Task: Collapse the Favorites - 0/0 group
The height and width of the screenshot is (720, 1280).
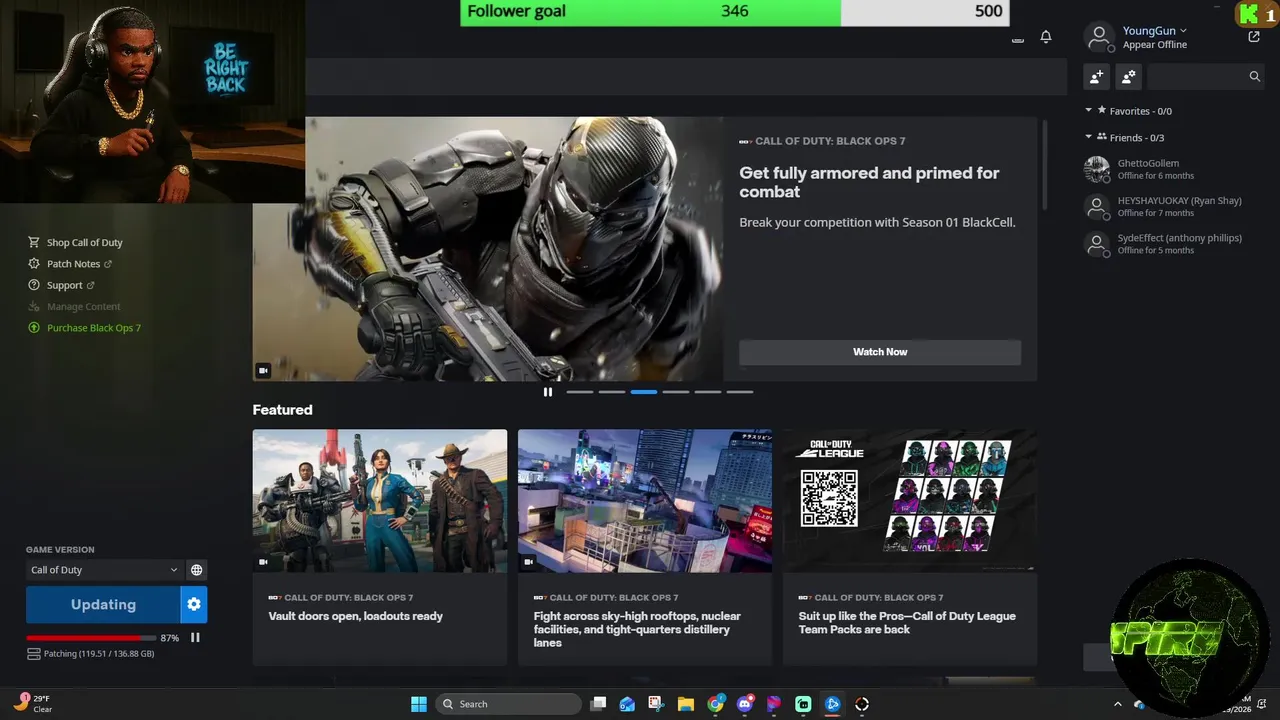Action: tap(1089, 111)
